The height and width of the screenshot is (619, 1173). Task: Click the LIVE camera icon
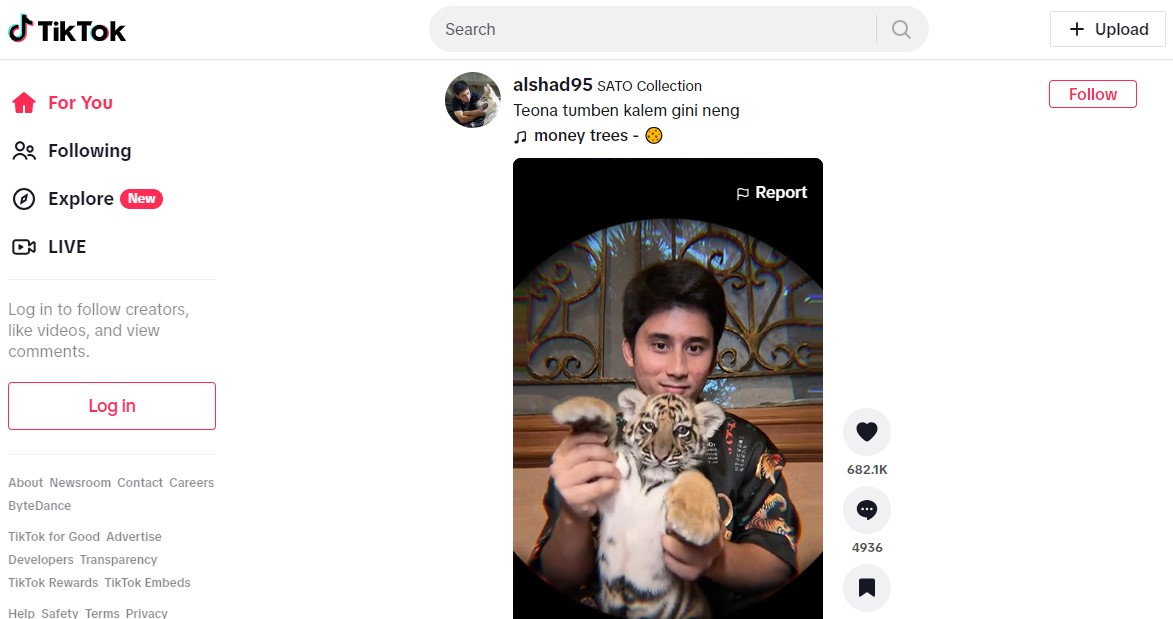point(24,247)
